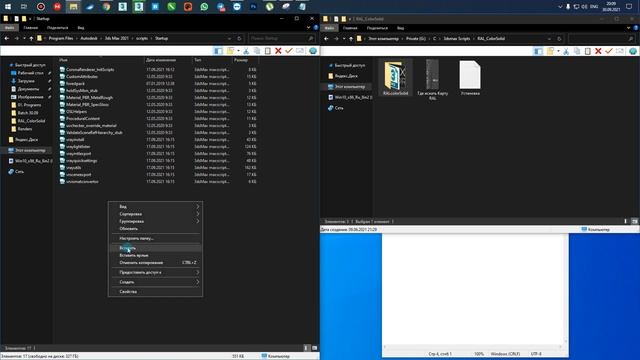Switch Startup window to details view
The image size is (640, 360).
[306, 348]
